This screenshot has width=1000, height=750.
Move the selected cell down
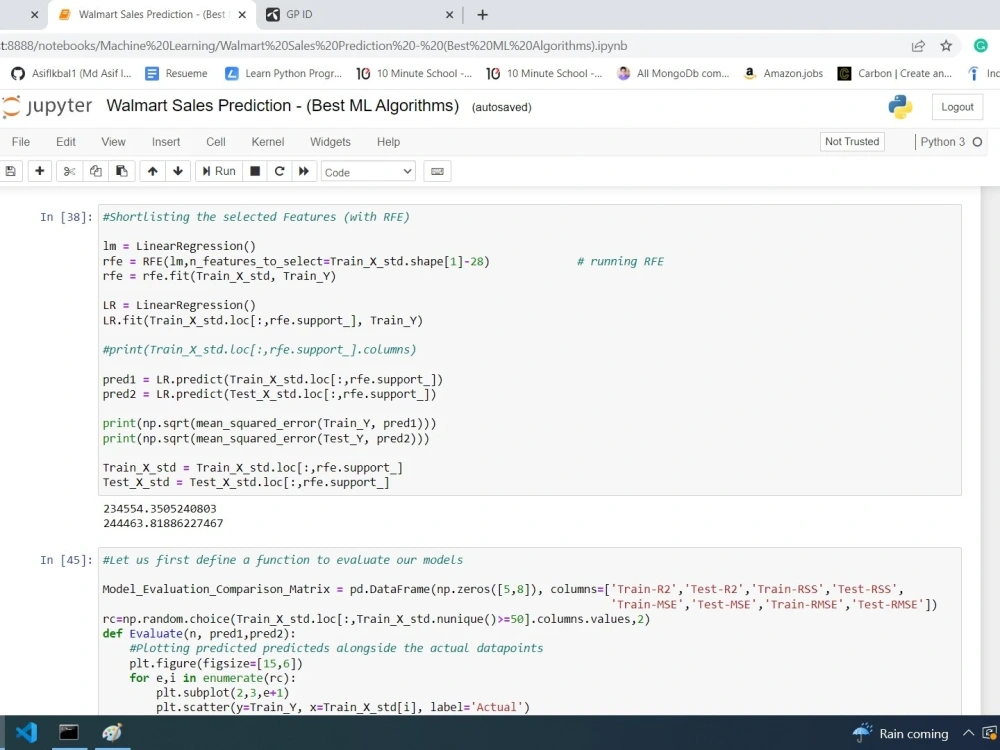click(177, 171)
